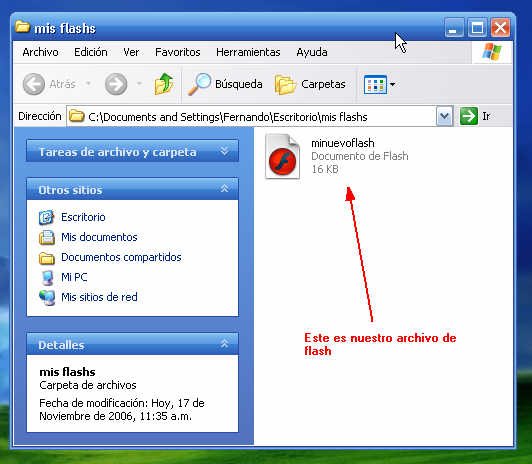Open the Herramientas menu
Viewport: 532px width, 464px height.
tap(248, 52)
